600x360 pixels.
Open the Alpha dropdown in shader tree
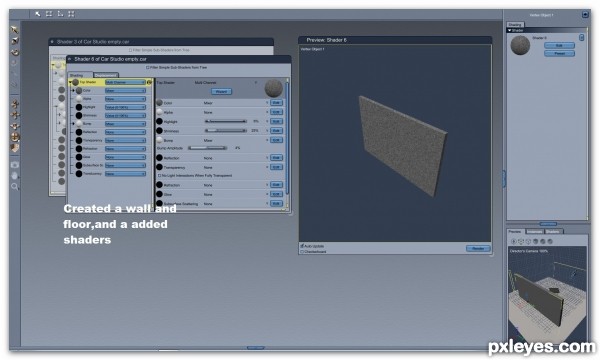(125, 99)
